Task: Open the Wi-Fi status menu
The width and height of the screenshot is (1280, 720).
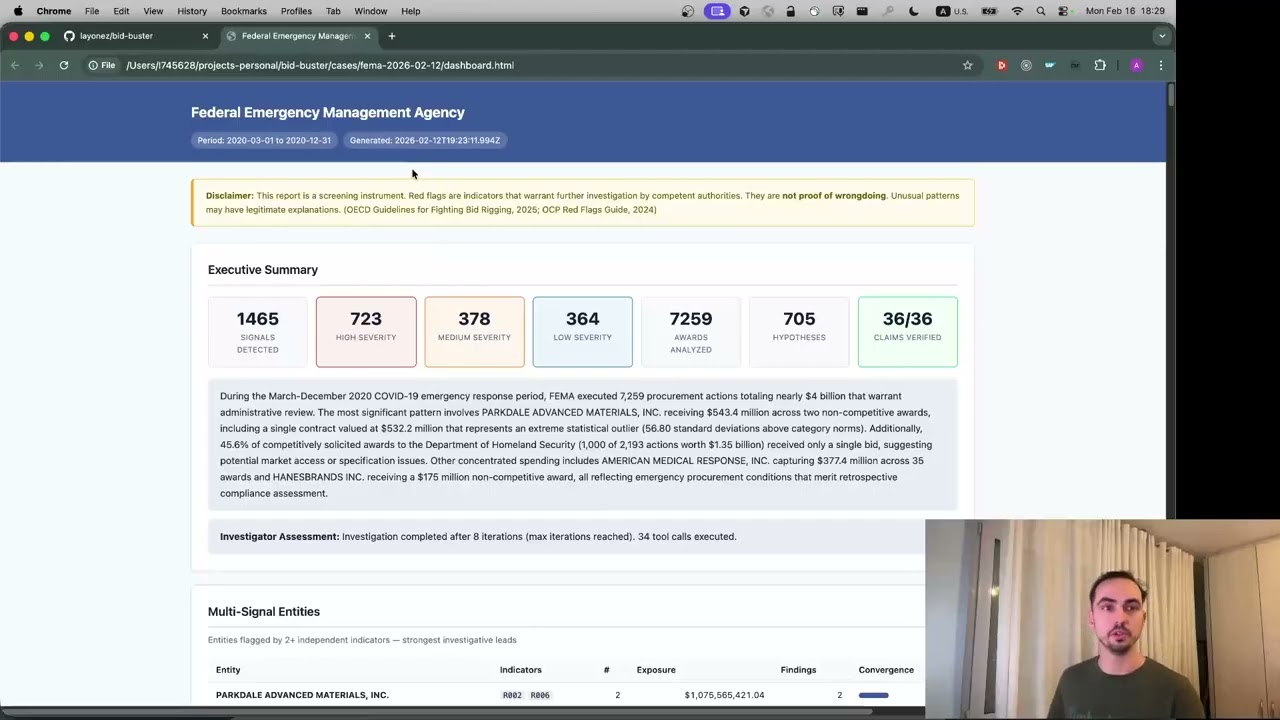Action: (x=1017, y=11)
